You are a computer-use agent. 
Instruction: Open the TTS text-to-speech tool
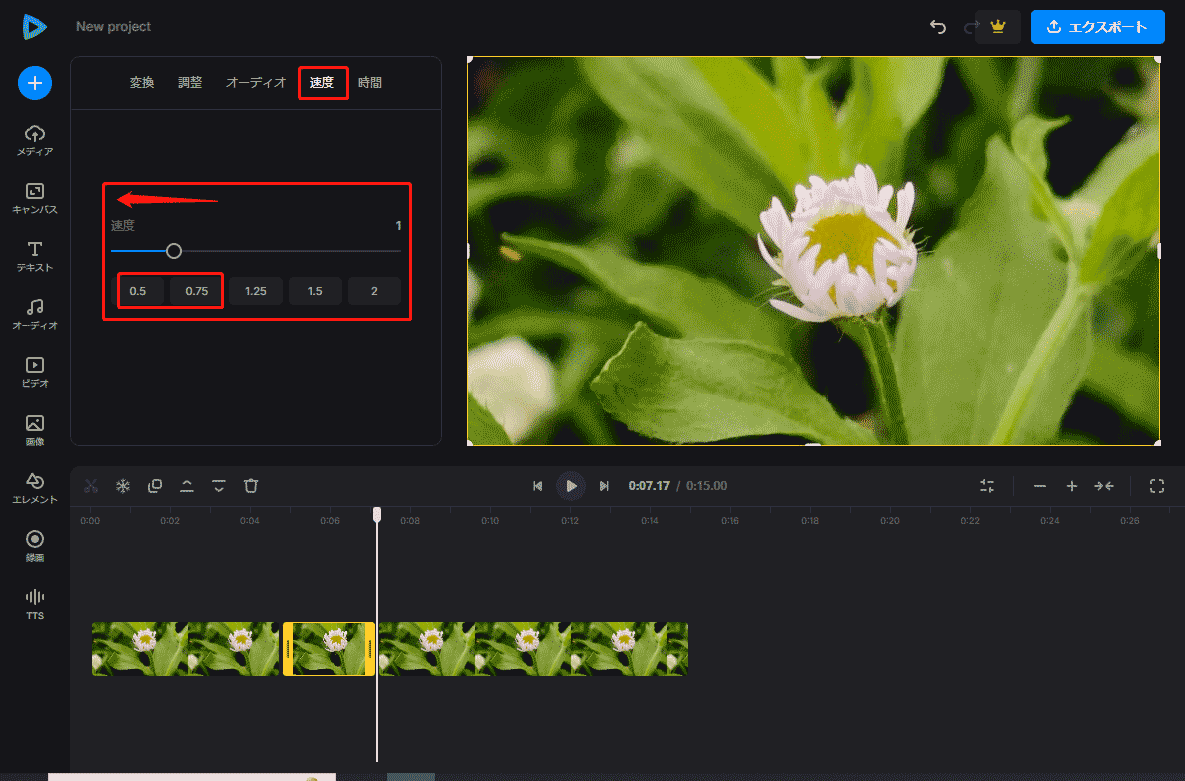tap(35, 605)
